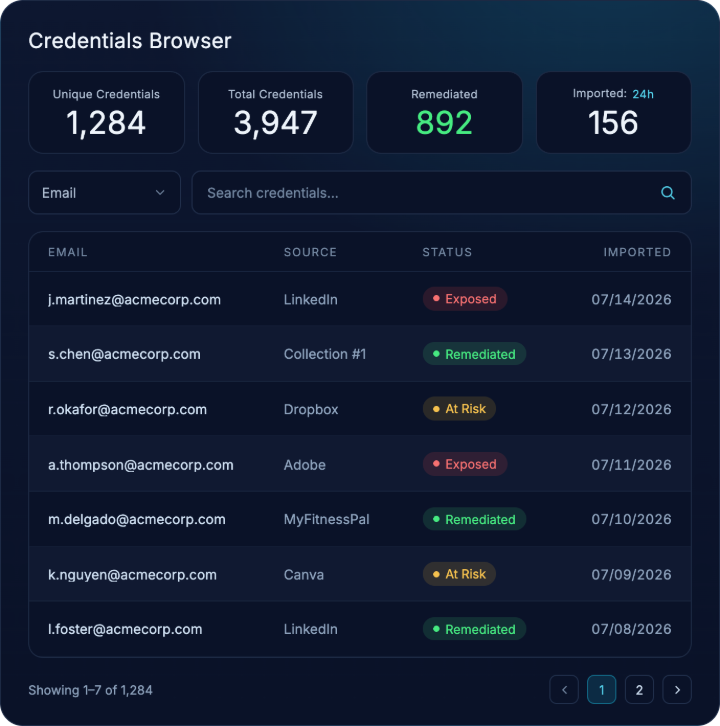Select r.okafor@acmecorp.com email

tap(127, 409)
